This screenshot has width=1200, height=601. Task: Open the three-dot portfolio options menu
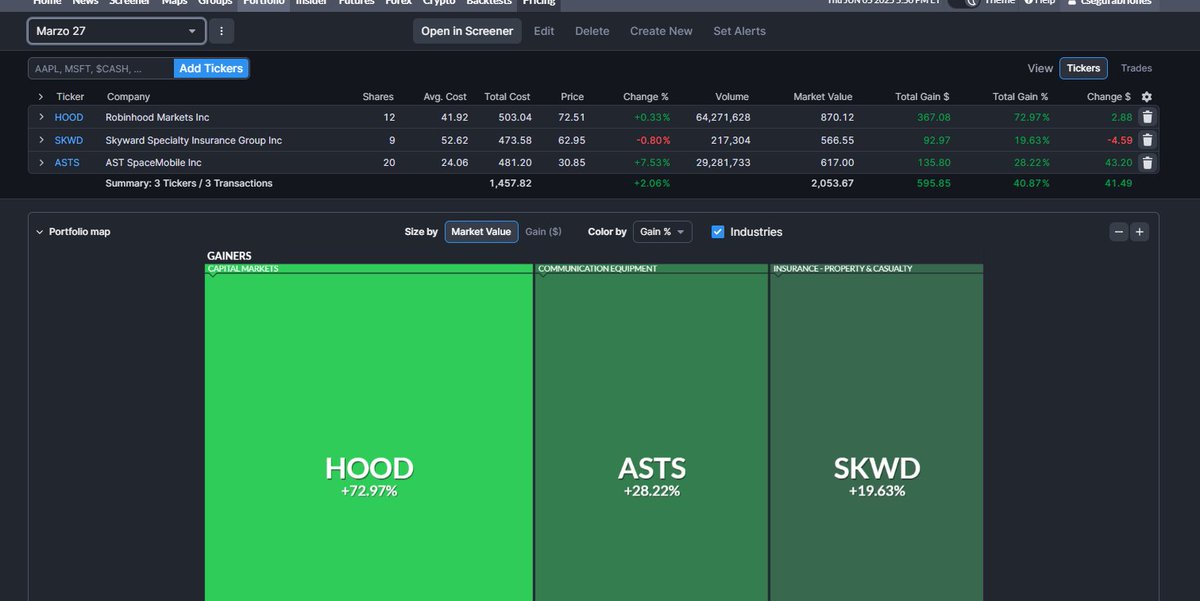[x=221, y=31]
